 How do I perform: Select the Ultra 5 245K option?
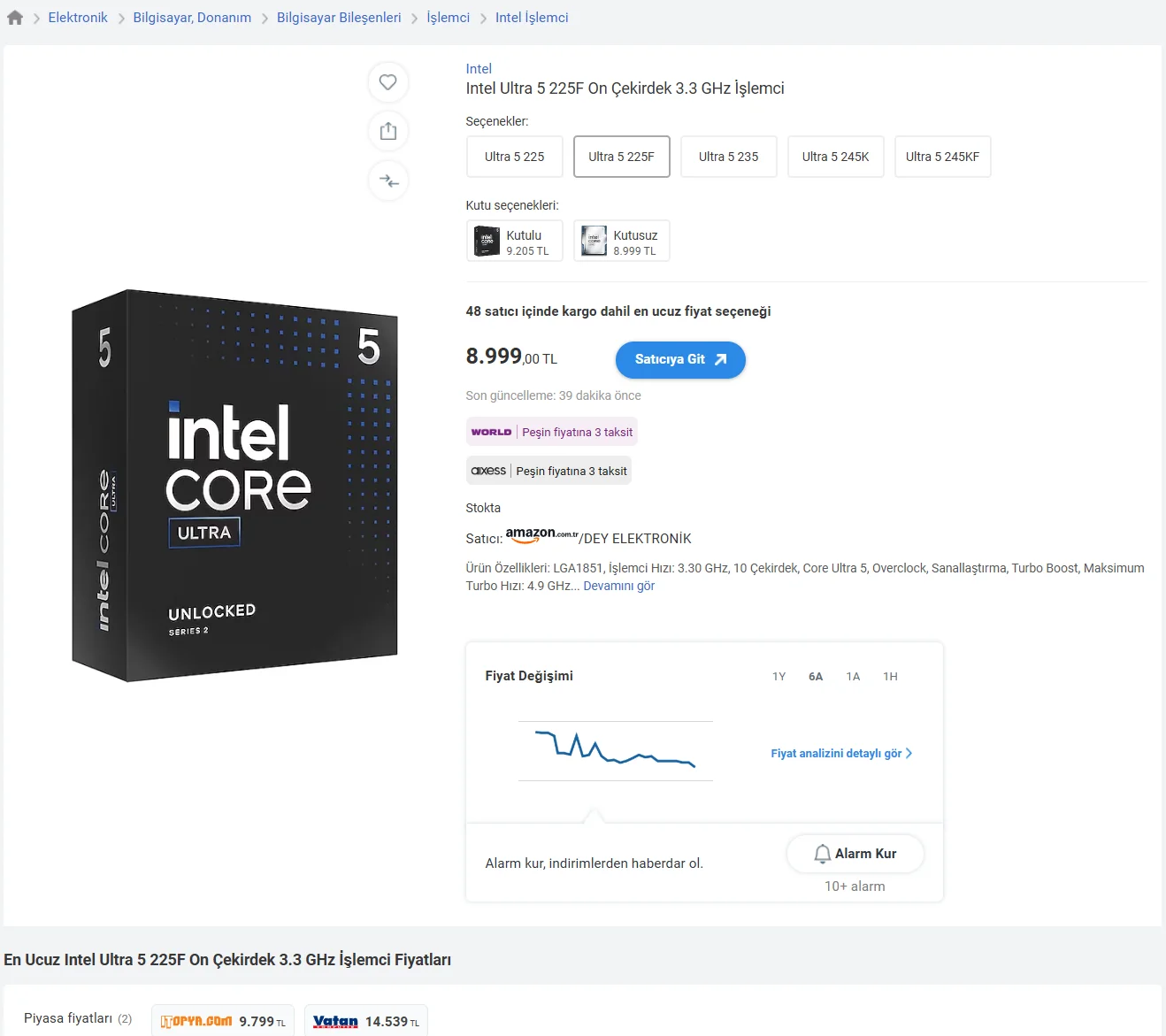(x=835, y=157)
